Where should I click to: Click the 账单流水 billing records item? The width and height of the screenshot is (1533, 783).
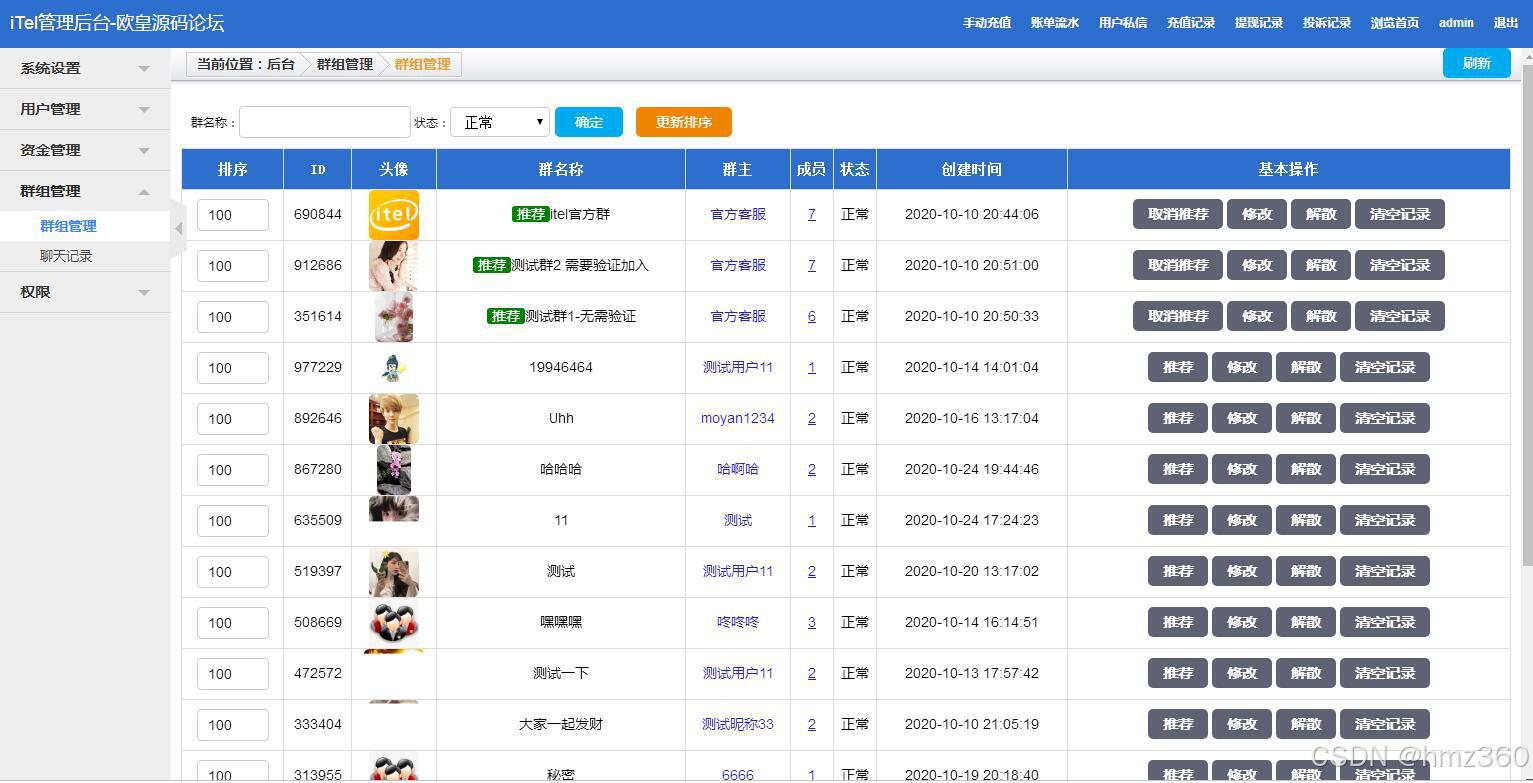tap(1054, 22)
